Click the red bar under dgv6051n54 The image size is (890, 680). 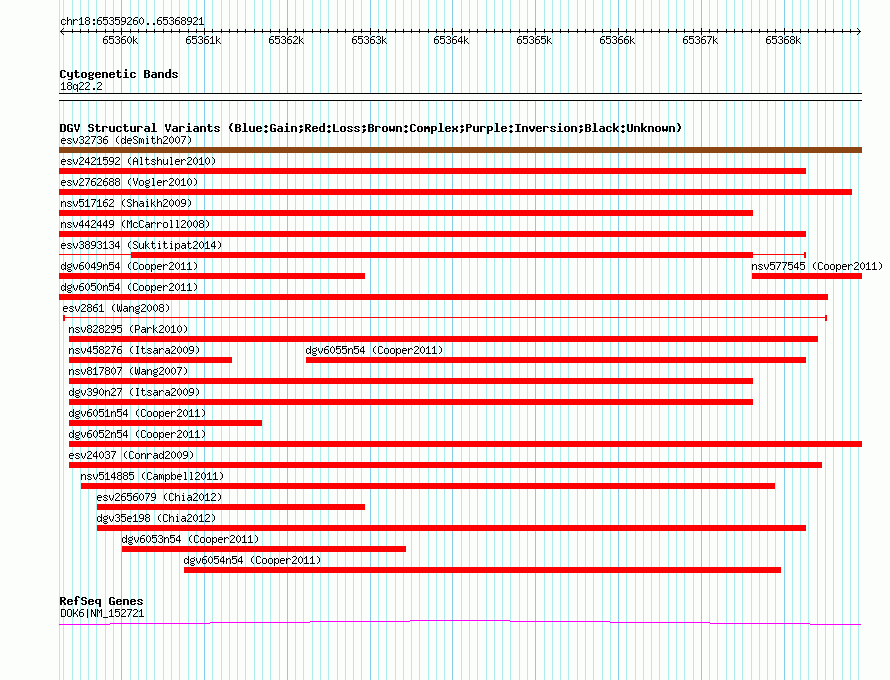coord(165,423)
